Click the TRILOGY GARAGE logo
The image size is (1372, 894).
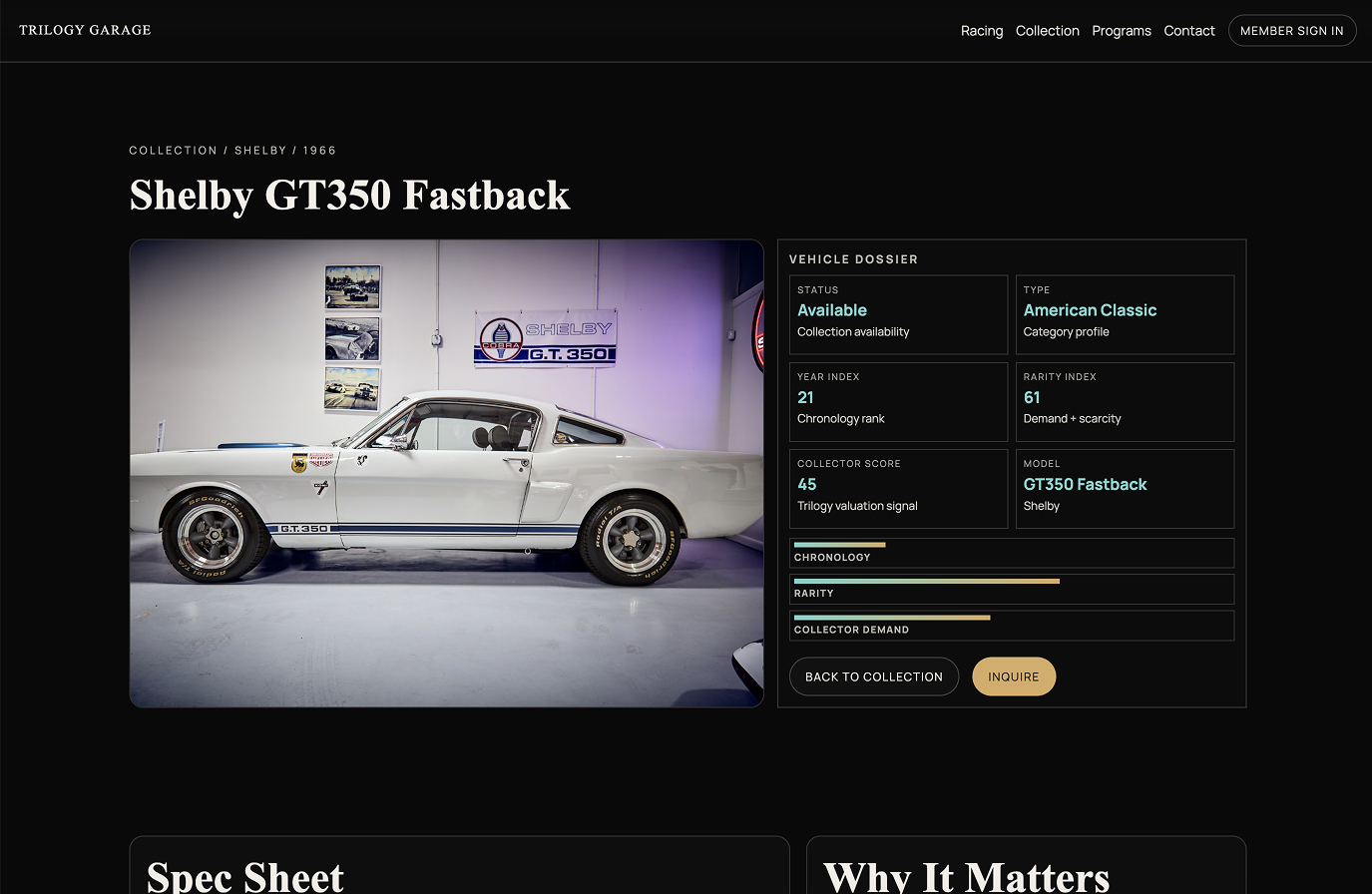[85, 30]
